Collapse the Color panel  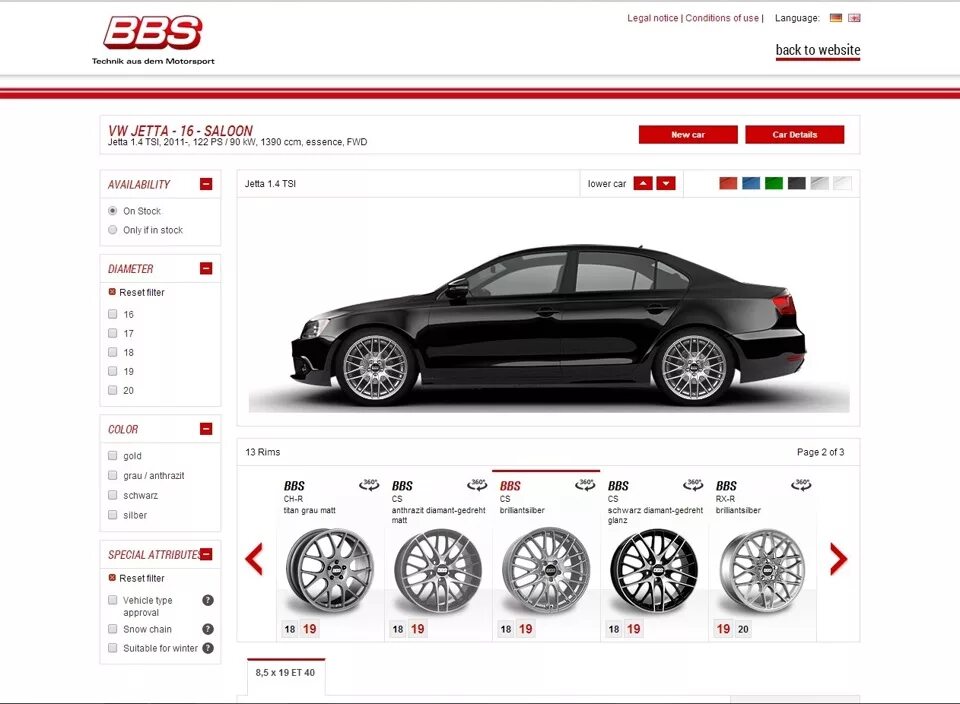206,429
